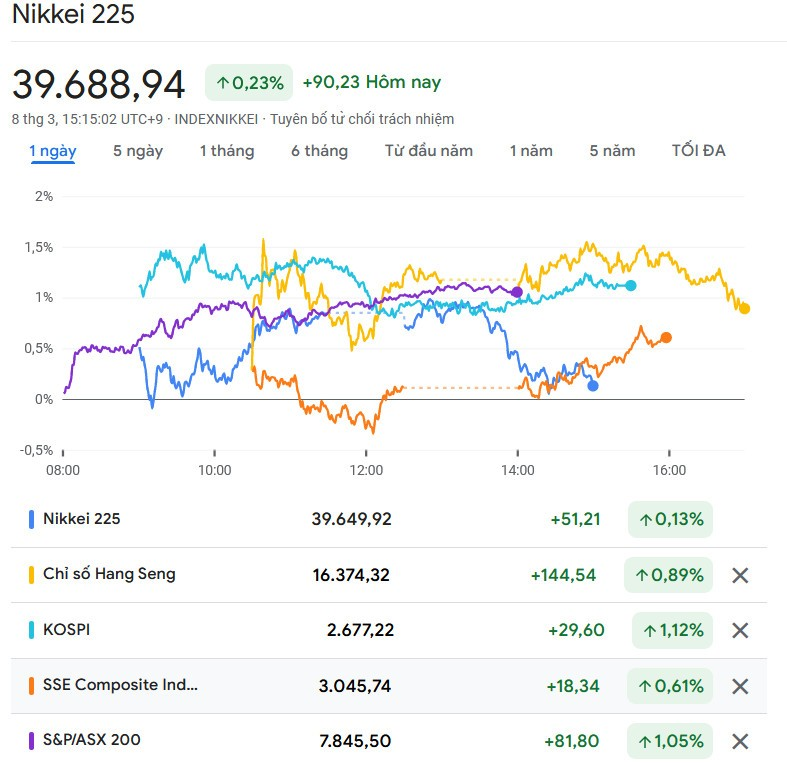Click the yellow Hang Seng color marker
The height and width of the screenshot is (763, 787).
click(x=32, y=575)
